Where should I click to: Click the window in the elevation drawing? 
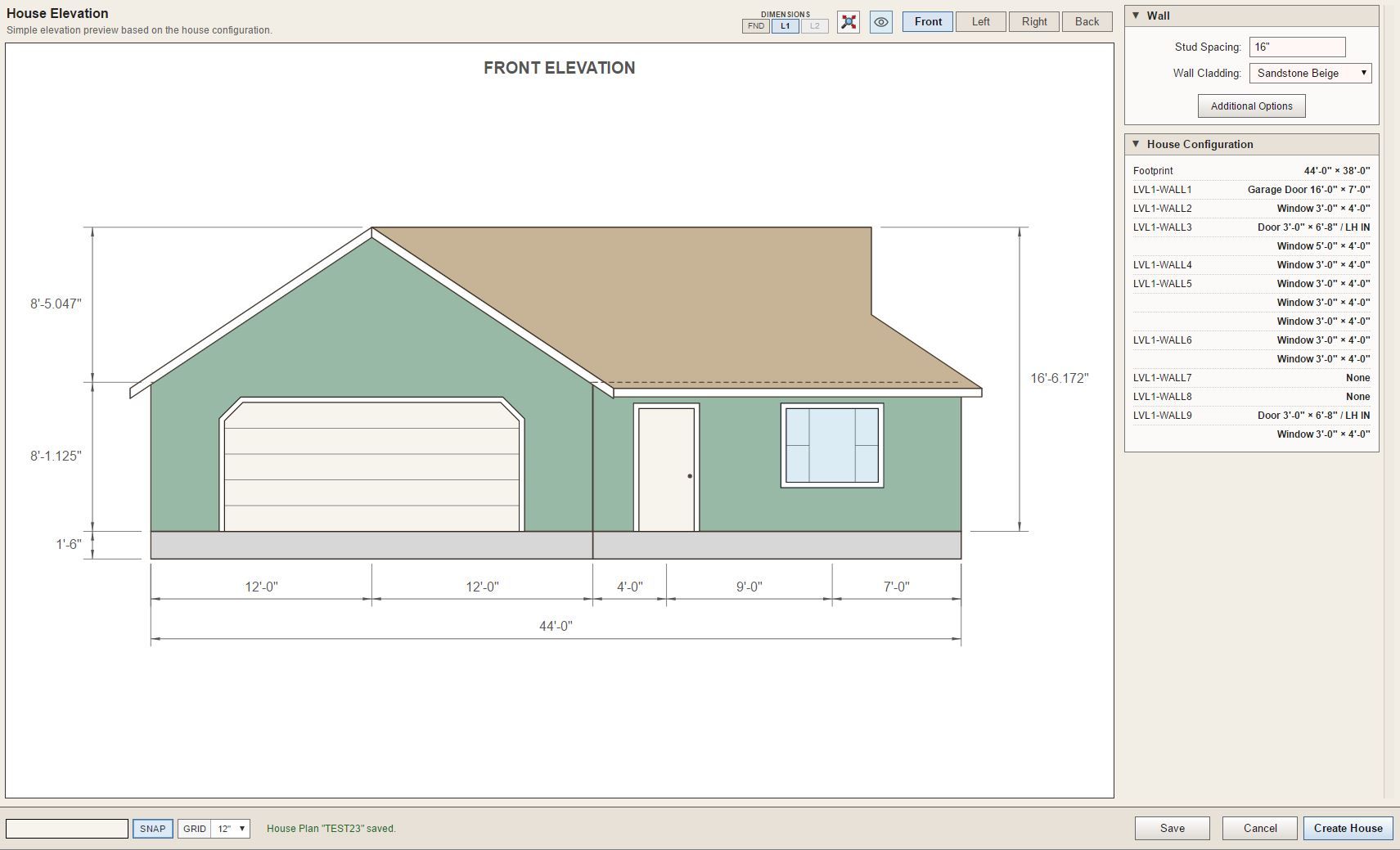coord(832,445)
